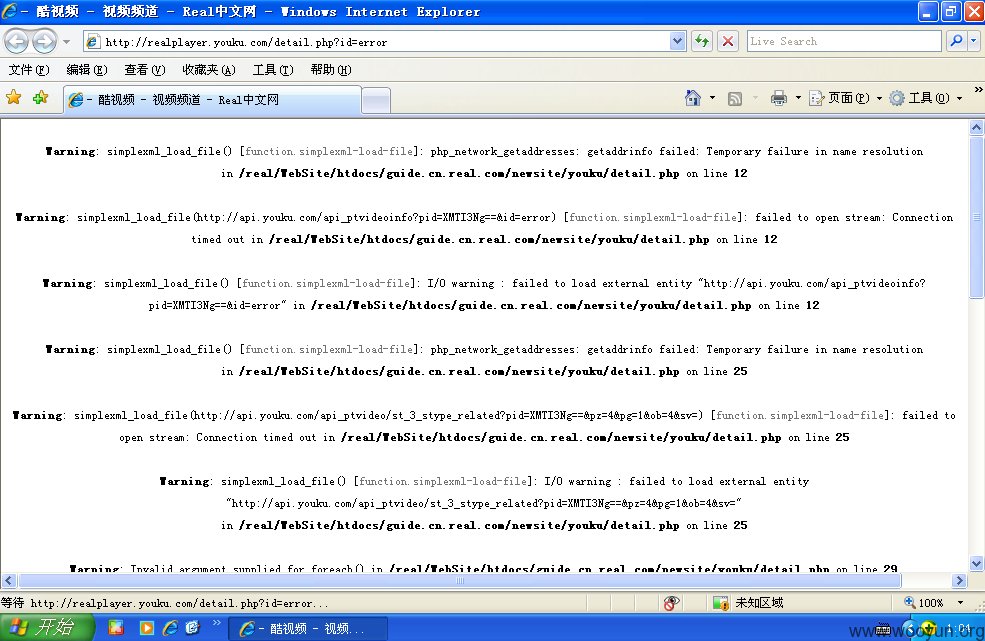985x641 pixels.
Task: Click first quick launch colorful square icon
Action: click(116, 628)
